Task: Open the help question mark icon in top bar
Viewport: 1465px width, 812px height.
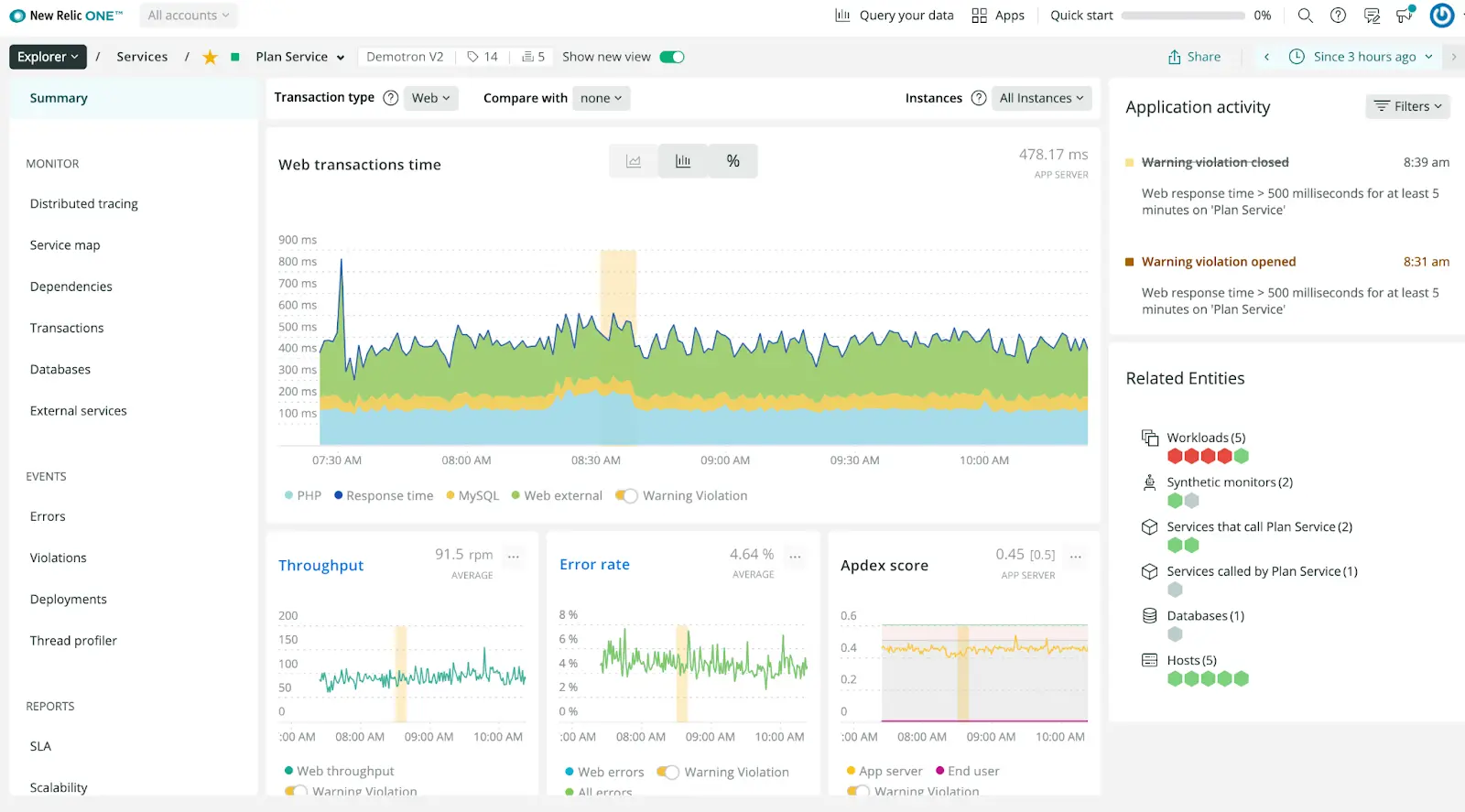Action: pyautogui.click(x=1338, y=16)
